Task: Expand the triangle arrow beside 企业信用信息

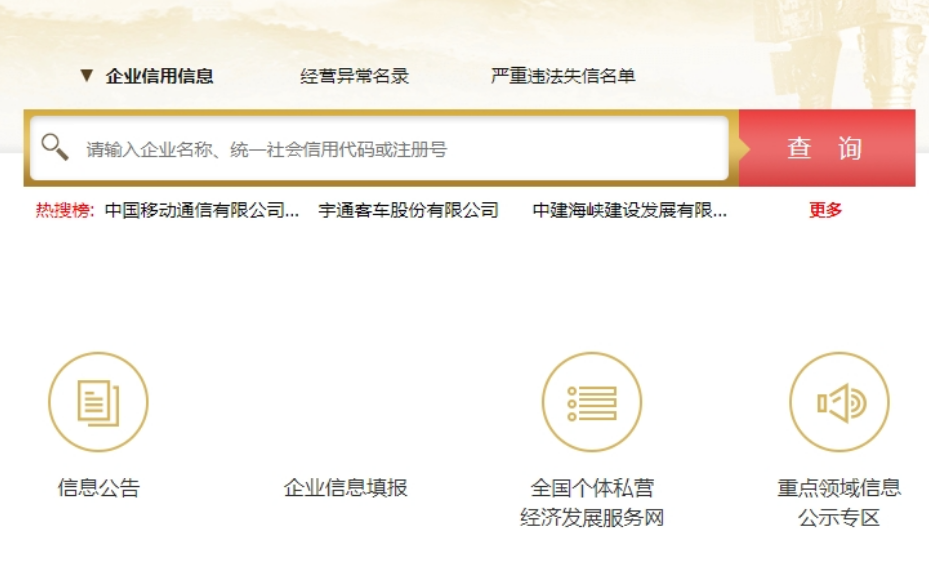Action: [x=86, y=76]
